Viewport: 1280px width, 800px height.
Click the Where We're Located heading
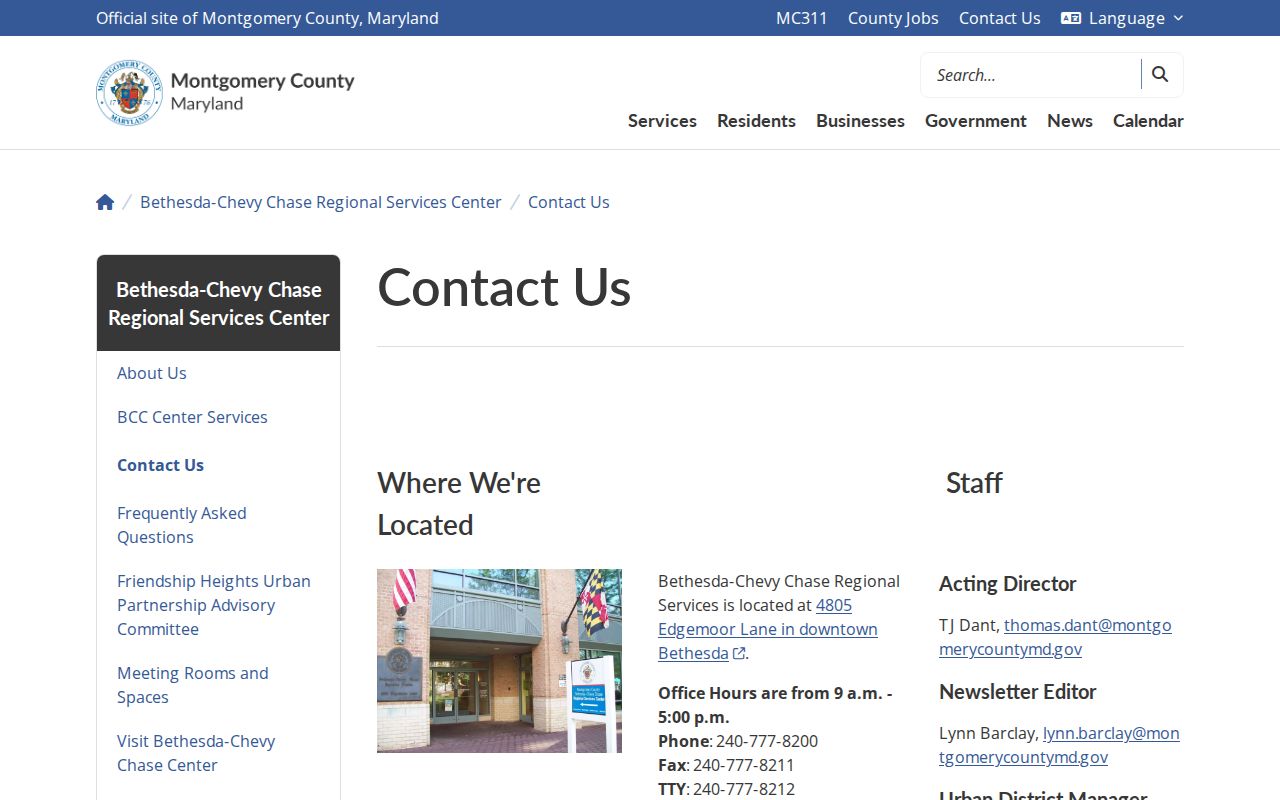[x=459, y=504]
